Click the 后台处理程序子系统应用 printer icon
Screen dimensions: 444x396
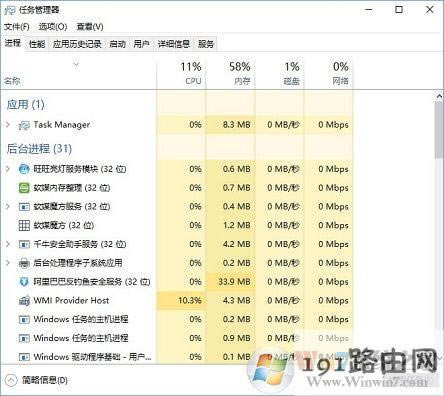(24, 263)
